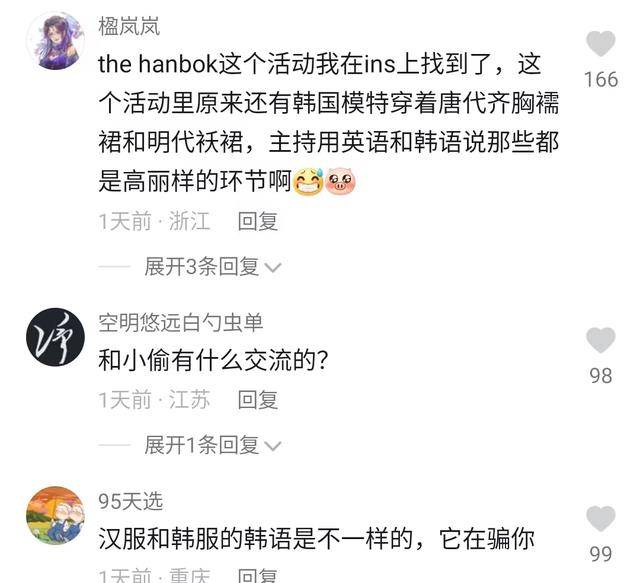Click chevron next to 展开3条回复
The image size is (640, 583).
(x=273, y=268)
